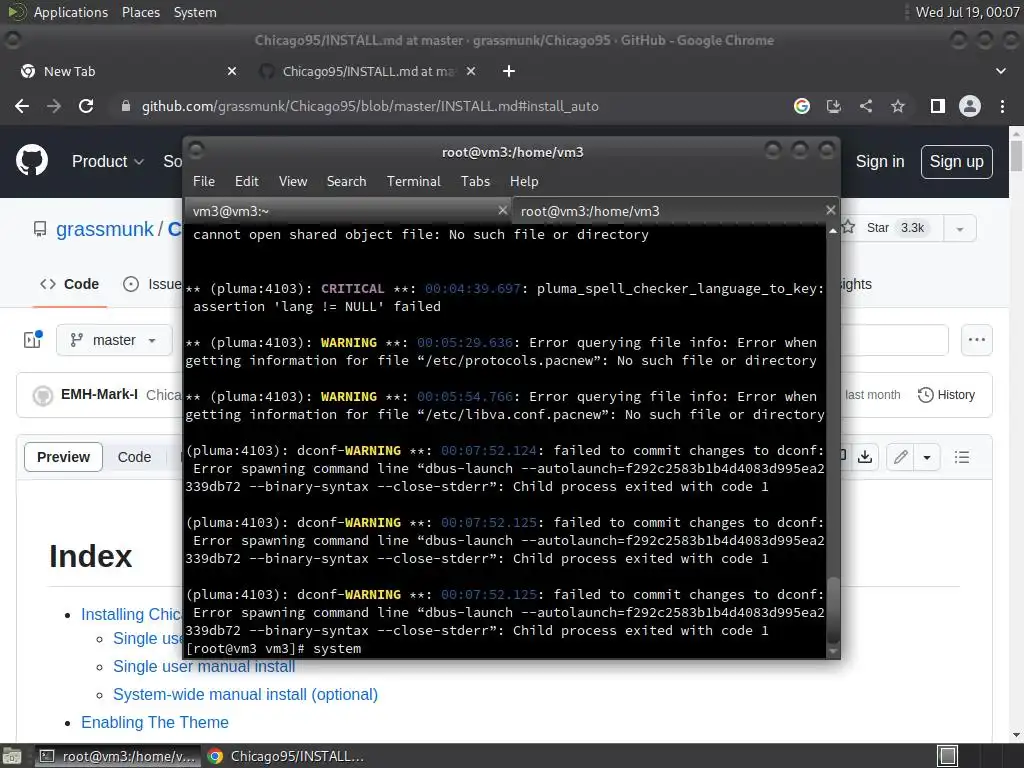Open the Applications menu
This screenshot has height=768, width=1024.
(x=71, y=12)
